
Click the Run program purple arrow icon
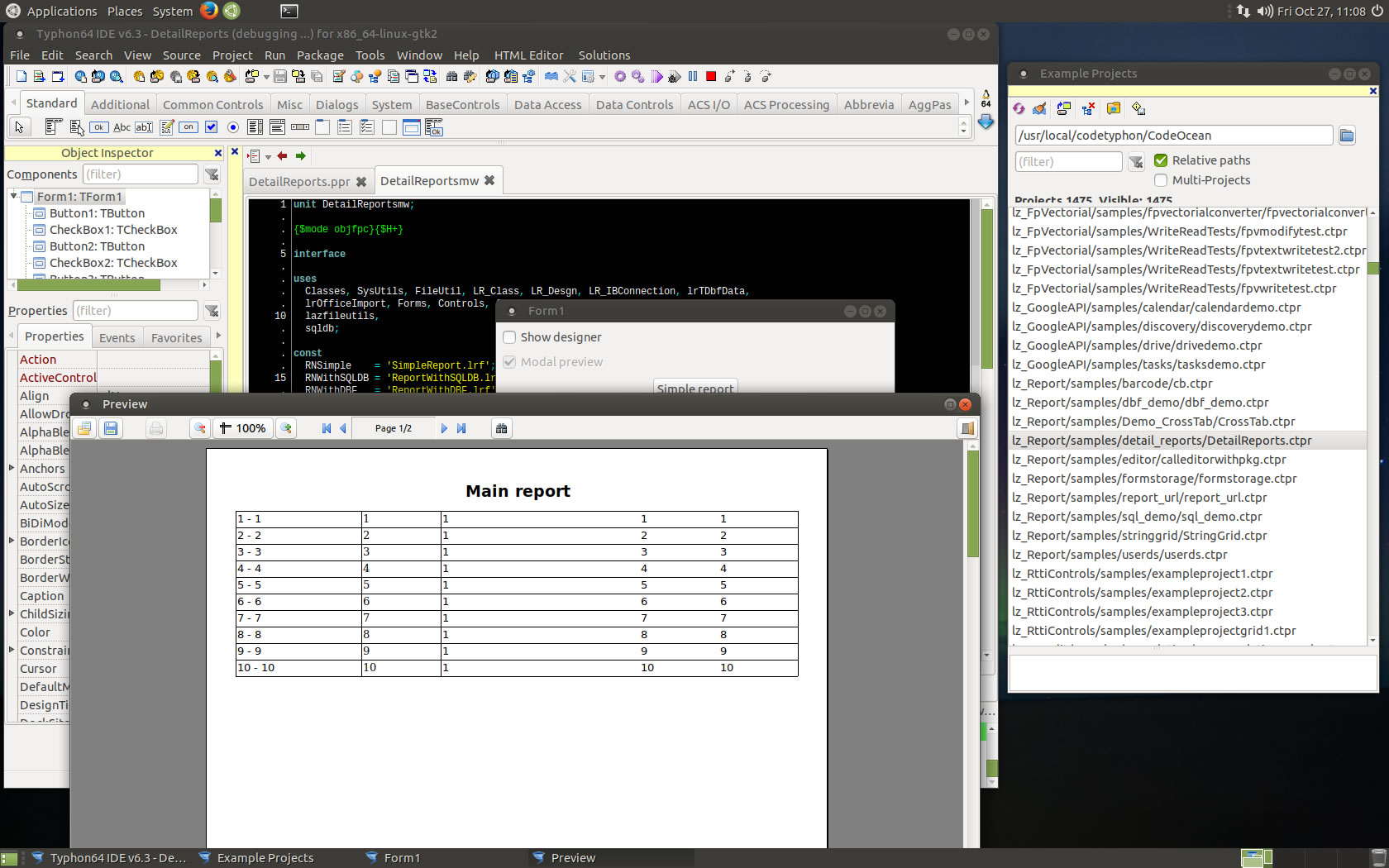[656, 77]
